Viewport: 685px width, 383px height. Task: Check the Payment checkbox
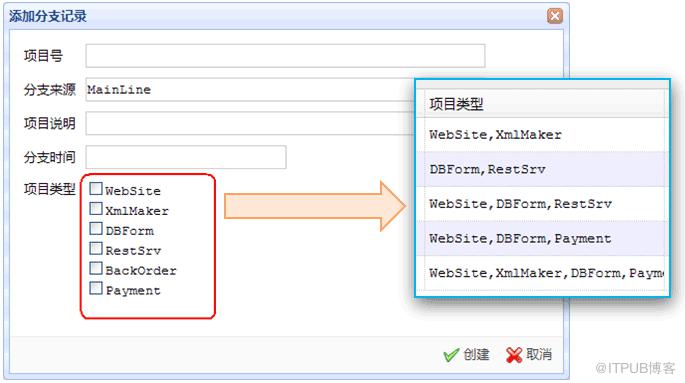(96, 289)
